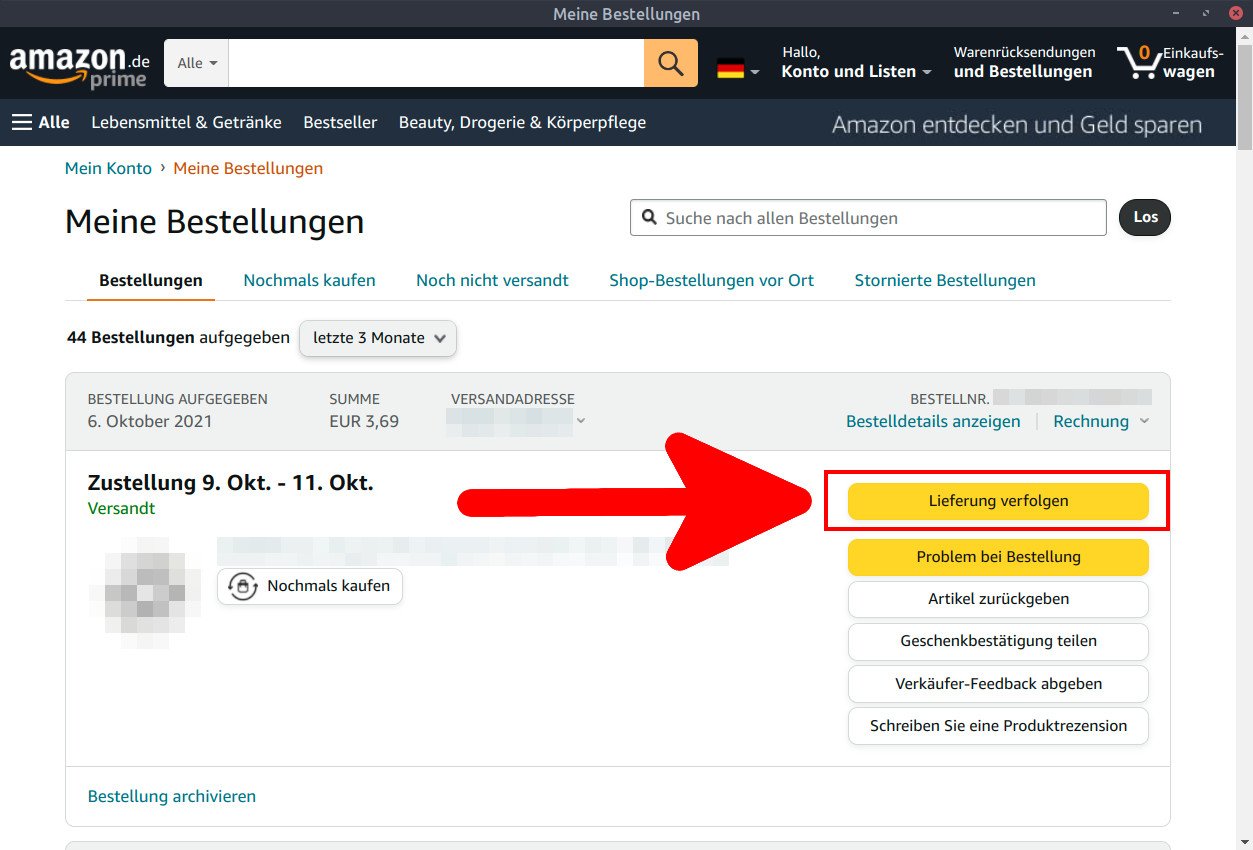Click Lieferung verfolgen button

998,501
